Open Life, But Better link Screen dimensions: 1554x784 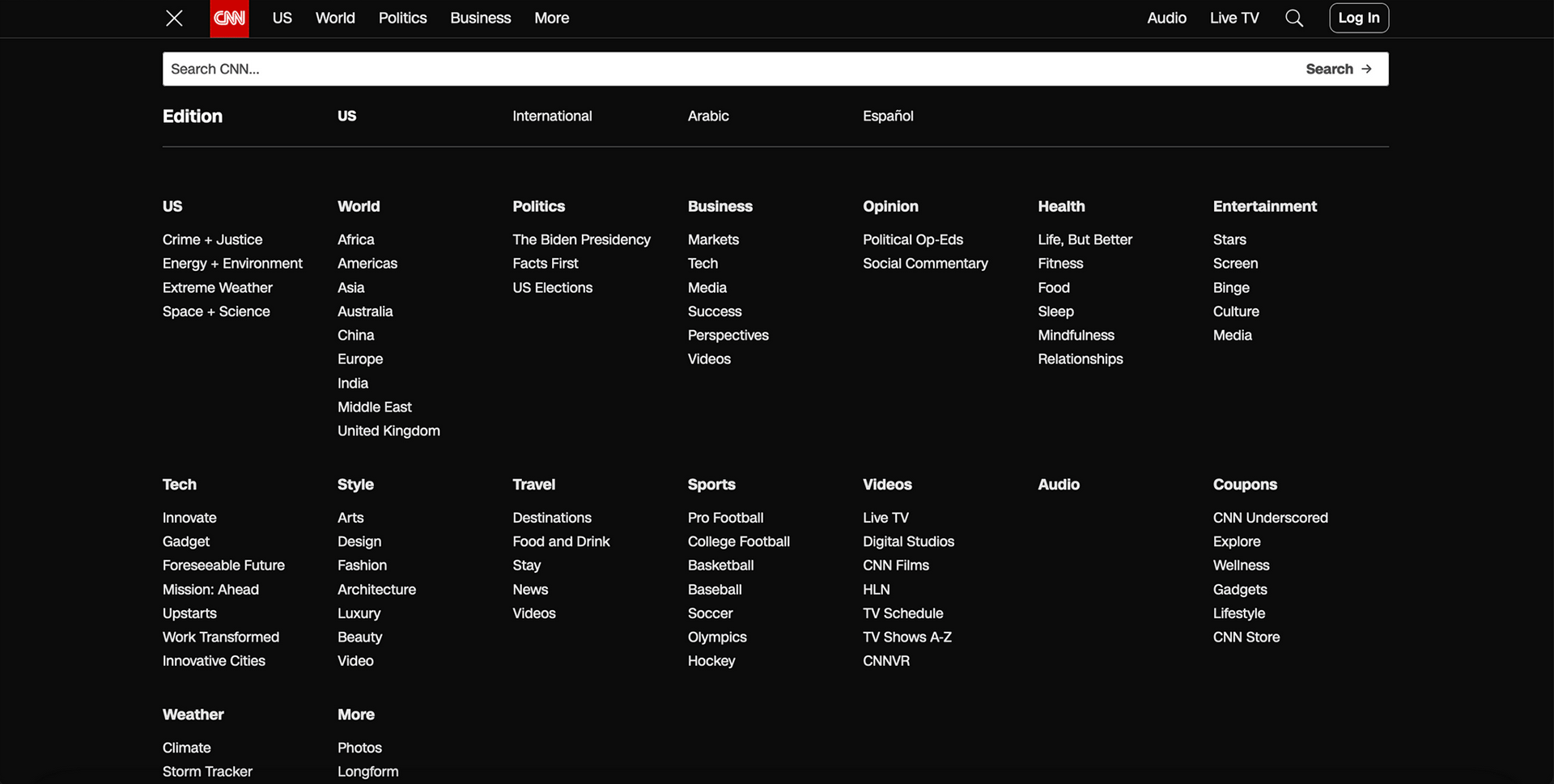(1085, 239)
